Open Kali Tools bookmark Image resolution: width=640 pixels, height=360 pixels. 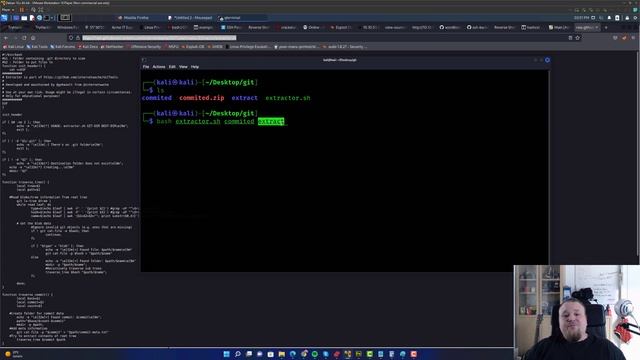click(37, 47)
